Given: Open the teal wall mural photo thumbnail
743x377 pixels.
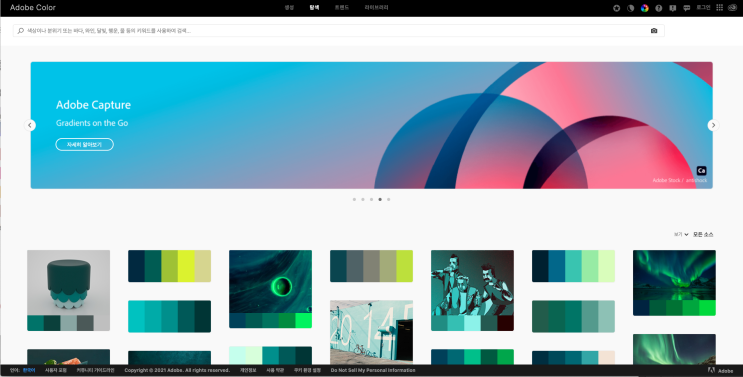Looking at the screenshot, I should coord(372,332).
